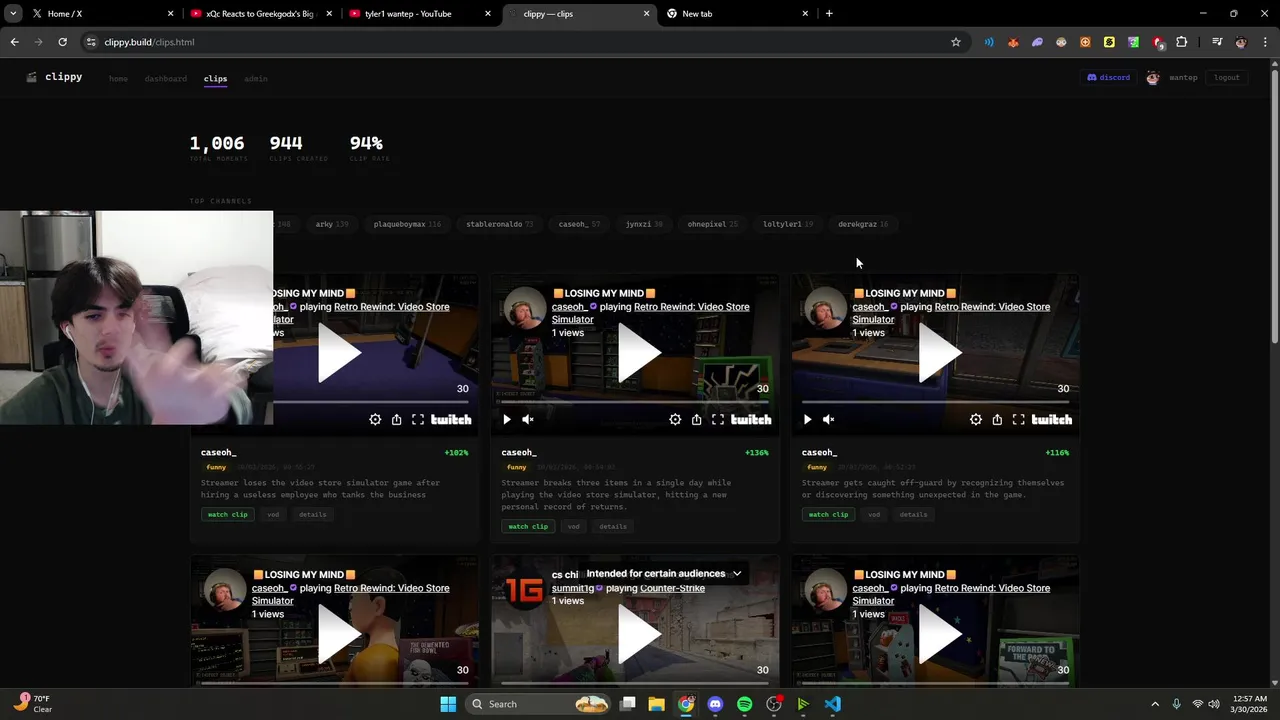Screen dimensions: 1280x720
Task: Open Chrome three-dot menu
Action: coord(1265,42)
